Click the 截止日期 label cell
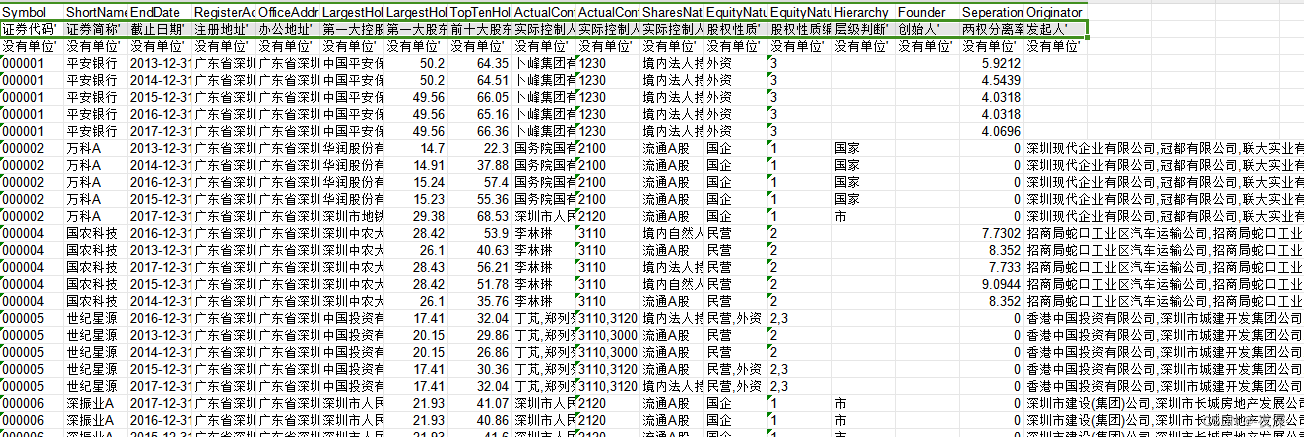 click(x=160, y=28)
